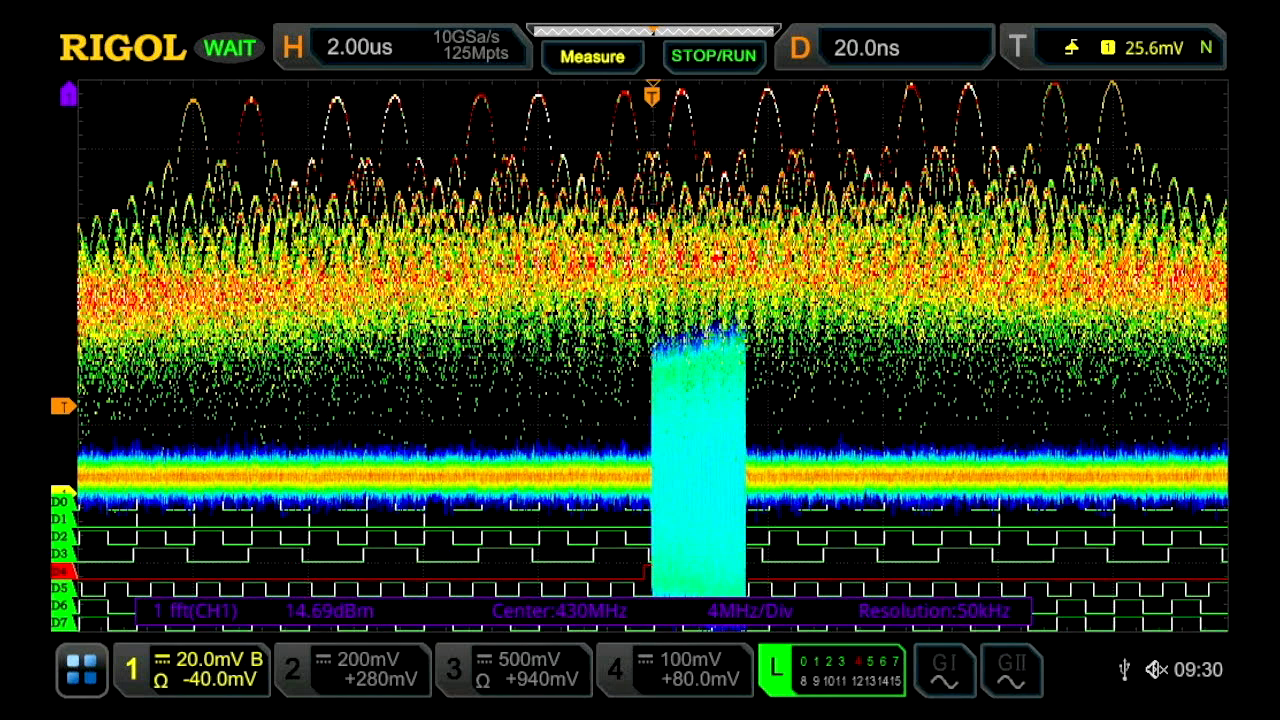Image resolution: width=1280 pixels, height=720 pixels.
Task: Select the G1 waveform generator icon
Action: (x=945, y=670)
